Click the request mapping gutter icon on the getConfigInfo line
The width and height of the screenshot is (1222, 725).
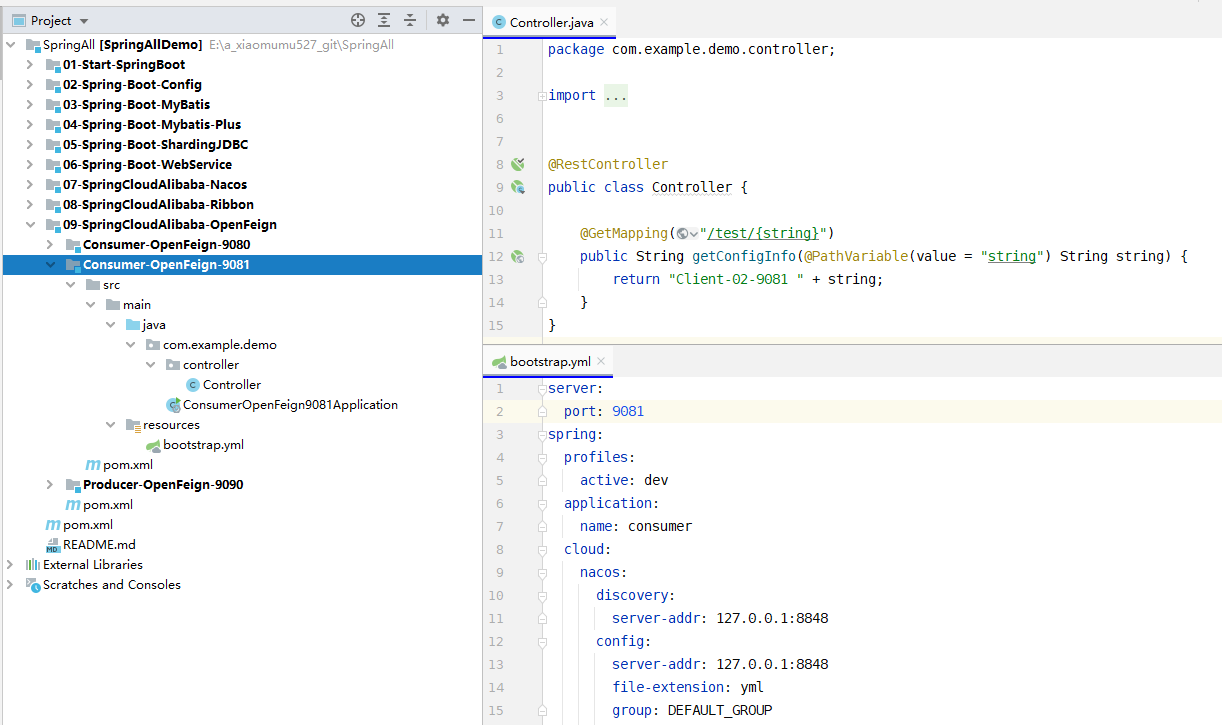[x=517, y=256]
